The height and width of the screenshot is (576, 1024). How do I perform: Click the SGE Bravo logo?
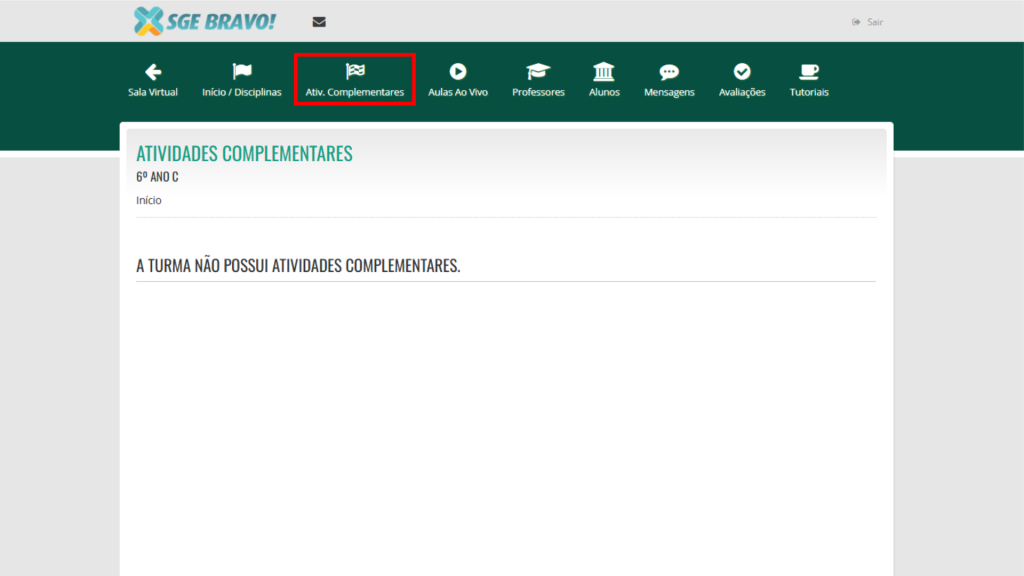pyautogui.click(x=204, y=21)
